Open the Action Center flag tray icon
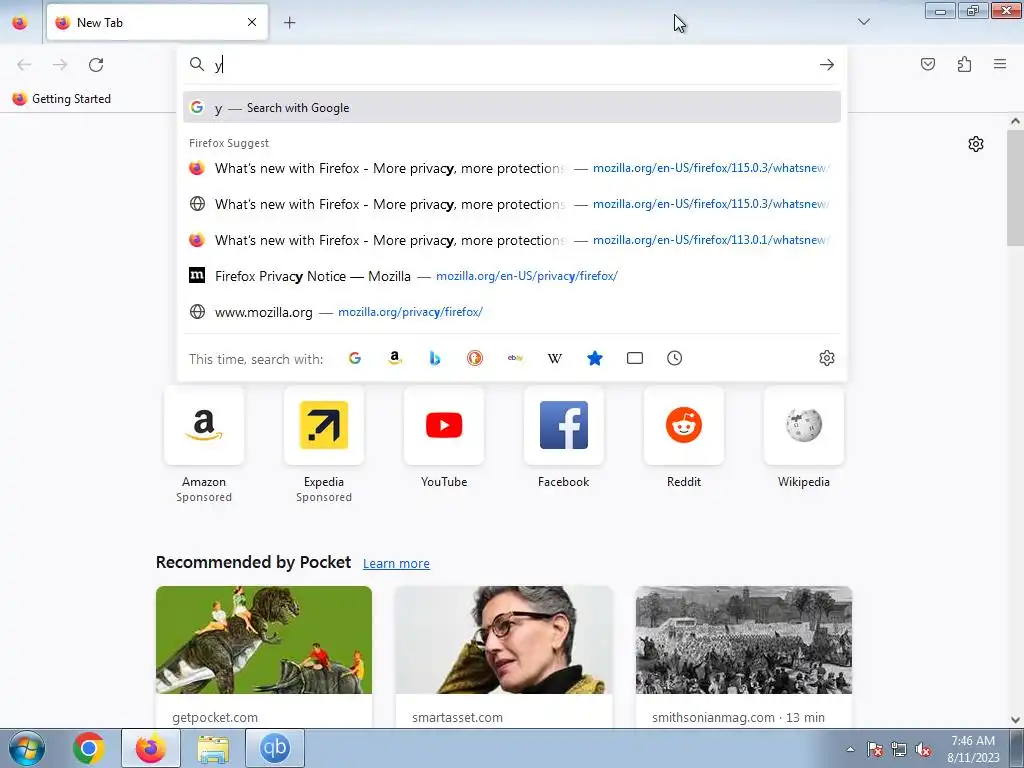 point(875,750)
